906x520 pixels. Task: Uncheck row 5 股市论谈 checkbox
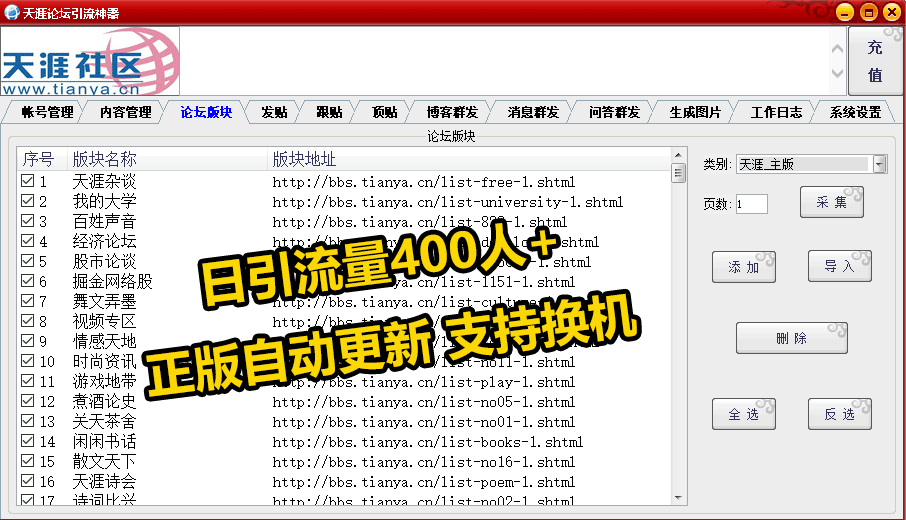[27, 261]
